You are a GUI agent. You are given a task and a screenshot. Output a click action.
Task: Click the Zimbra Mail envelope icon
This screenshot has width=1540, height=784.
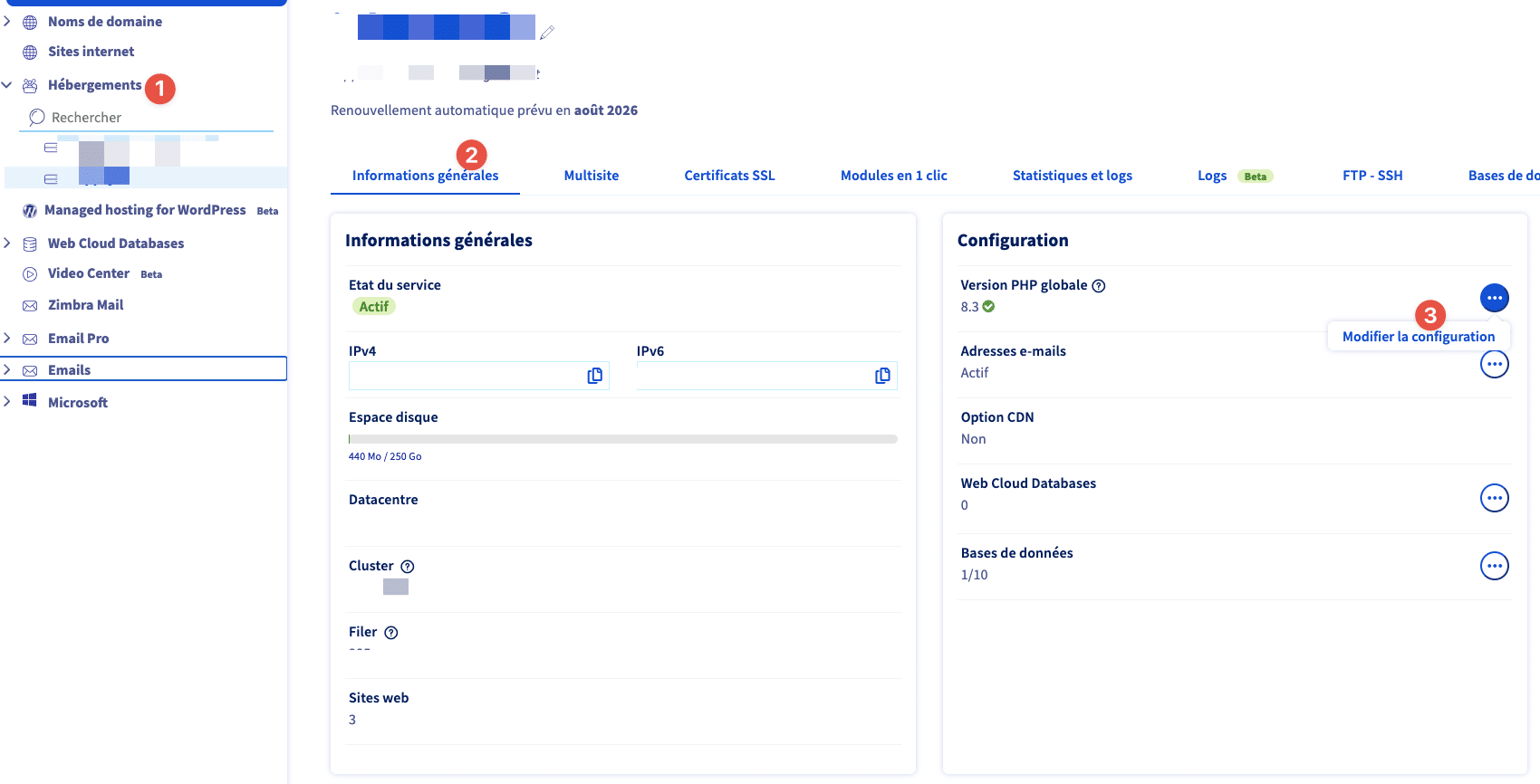coord(30,306)
